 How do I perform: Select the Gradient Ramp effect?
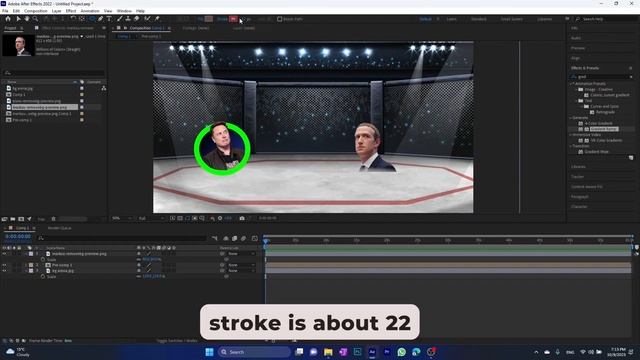(604, 129)
